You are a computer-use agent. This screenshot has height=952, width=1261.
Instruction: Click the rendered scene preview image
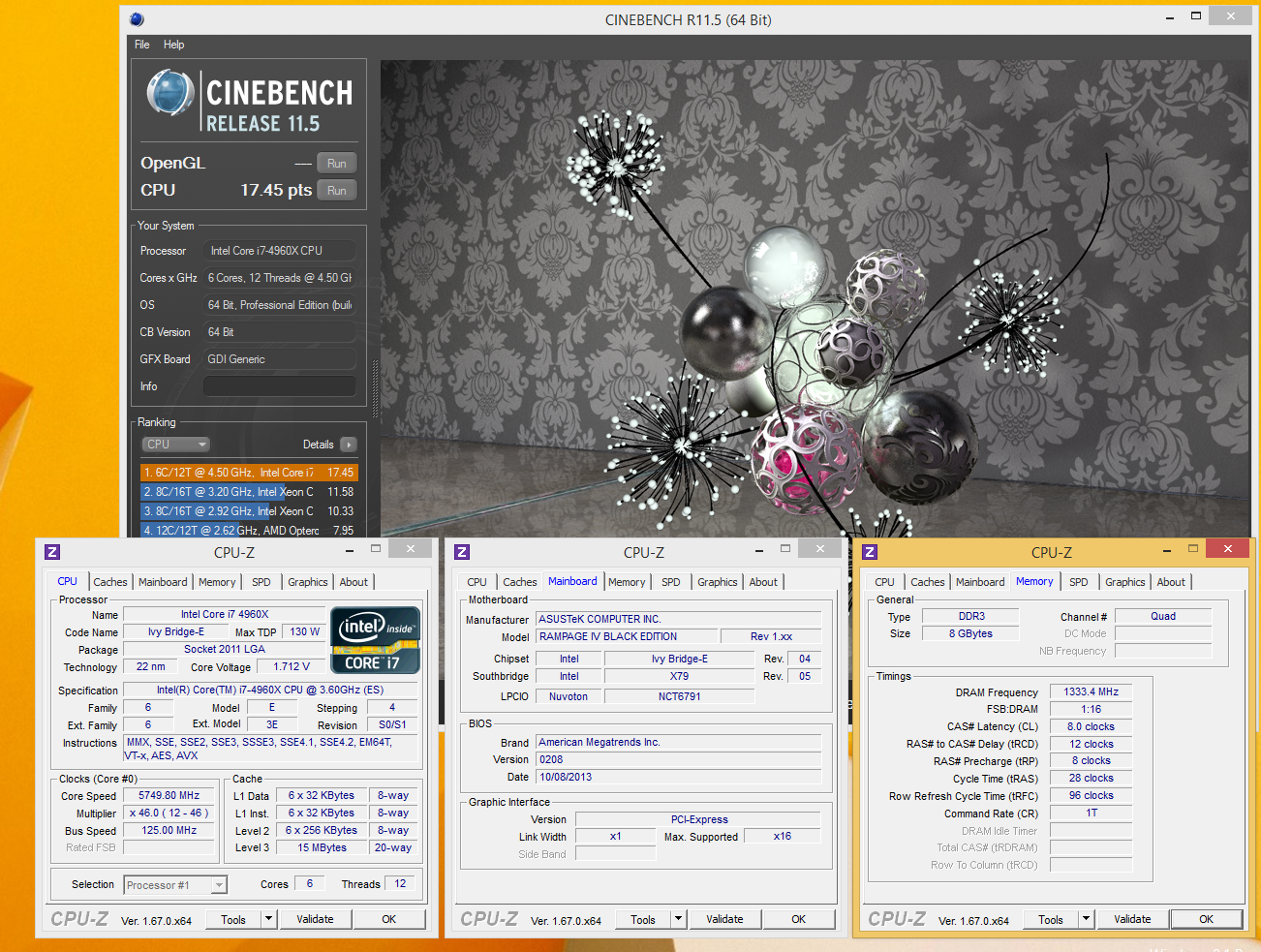(815, 299)
